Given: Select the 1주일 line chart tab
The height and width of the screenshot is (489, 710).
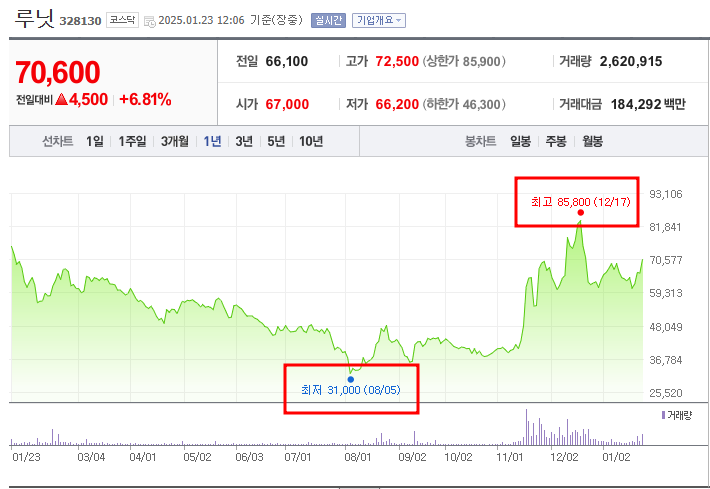Looking at the screenshot, I should (x=132, y=141).
